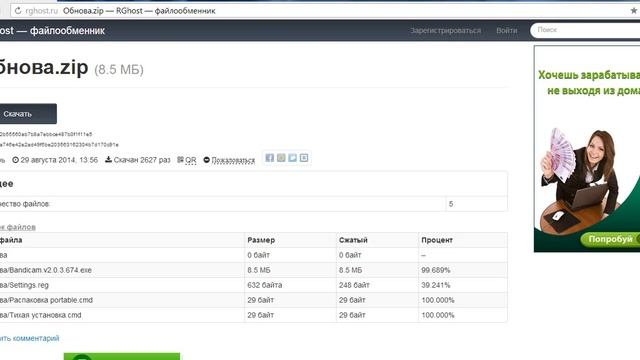Image resolution: width=640 pixels, height=360 pixels.
Task: Open Зарегистрироваться registration link
Action: 446,30
